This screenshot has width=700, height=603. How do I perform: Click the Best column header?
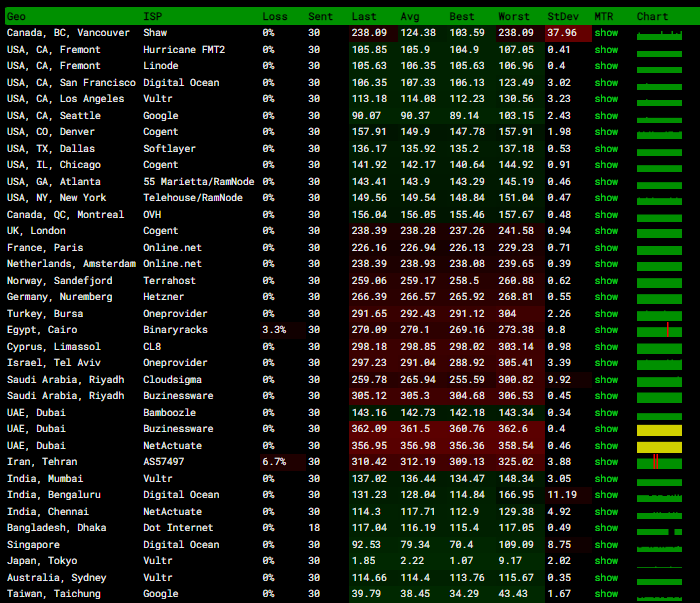pyautogui.click(x=462, y=17)
